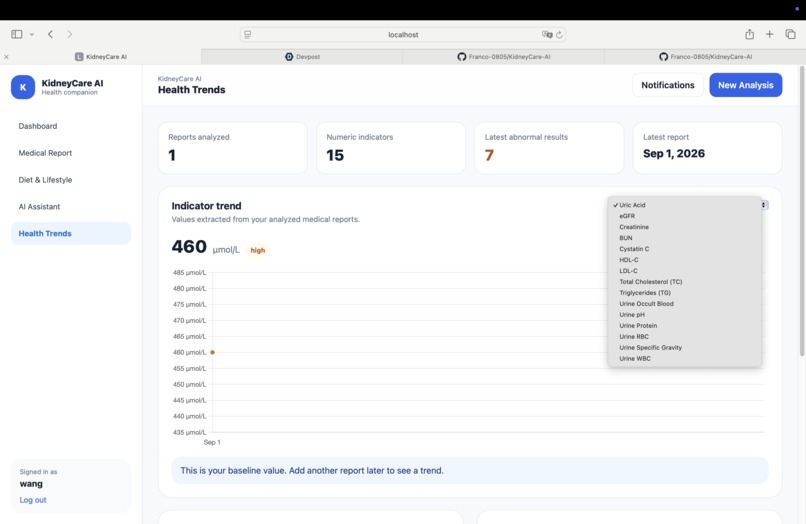Click the blue K KidneyCare logo
This screenshot has width=806, height=524.
click(23, 87)
